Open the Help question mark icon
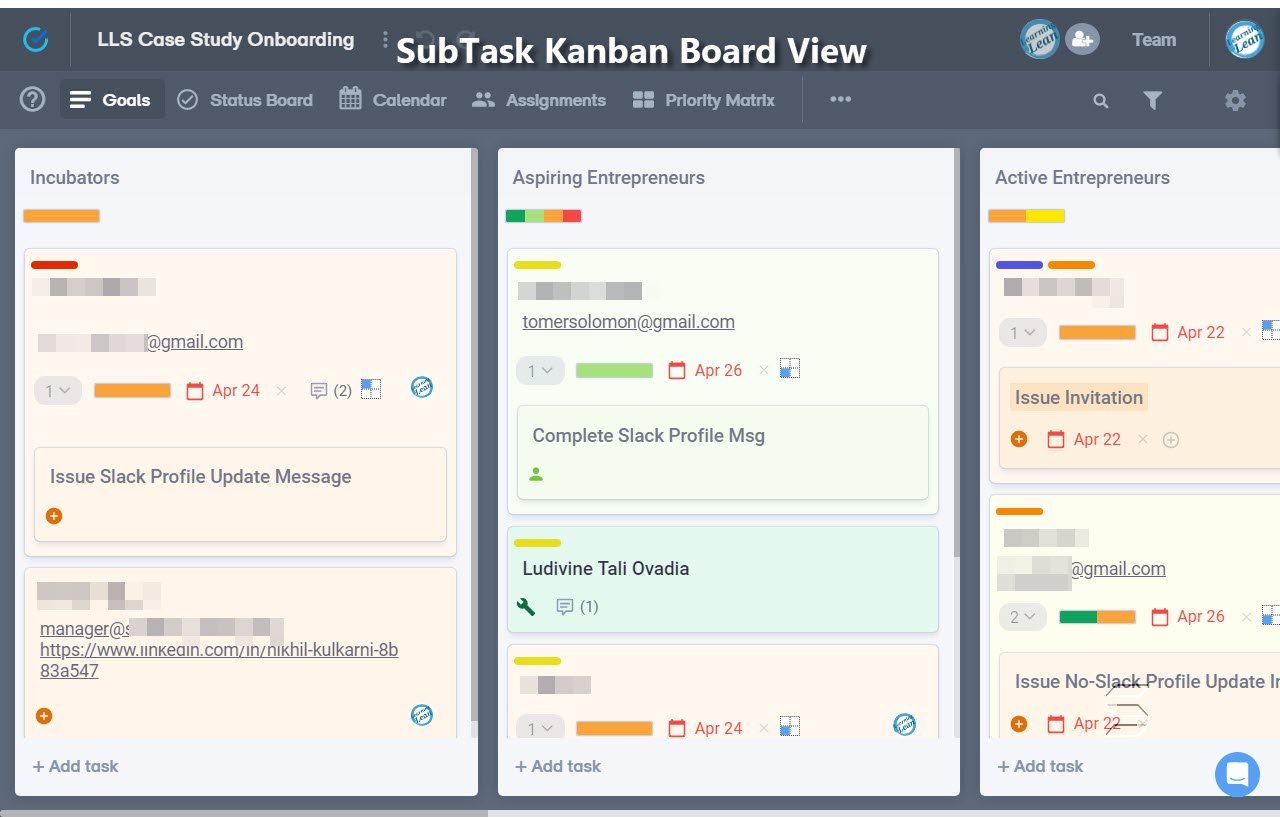This screenshot has height=817, width=1280. 31,99
